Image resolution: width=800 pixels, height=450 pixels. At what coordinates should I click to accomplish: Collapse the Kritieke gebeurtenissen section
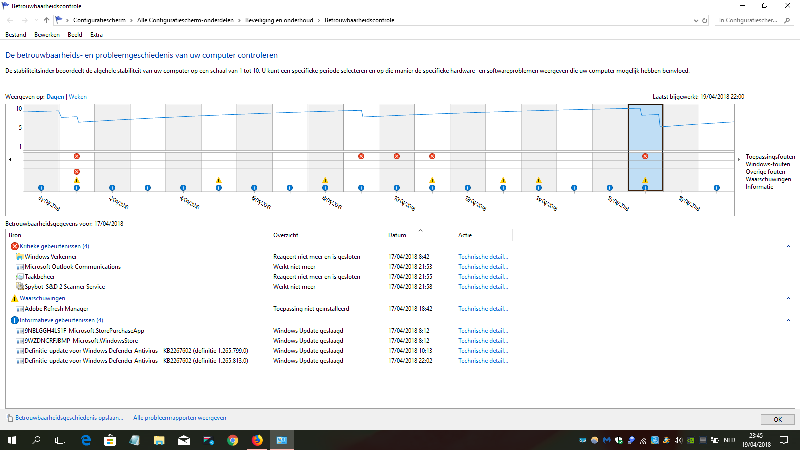pyautogui.click(x=788, y=246)
